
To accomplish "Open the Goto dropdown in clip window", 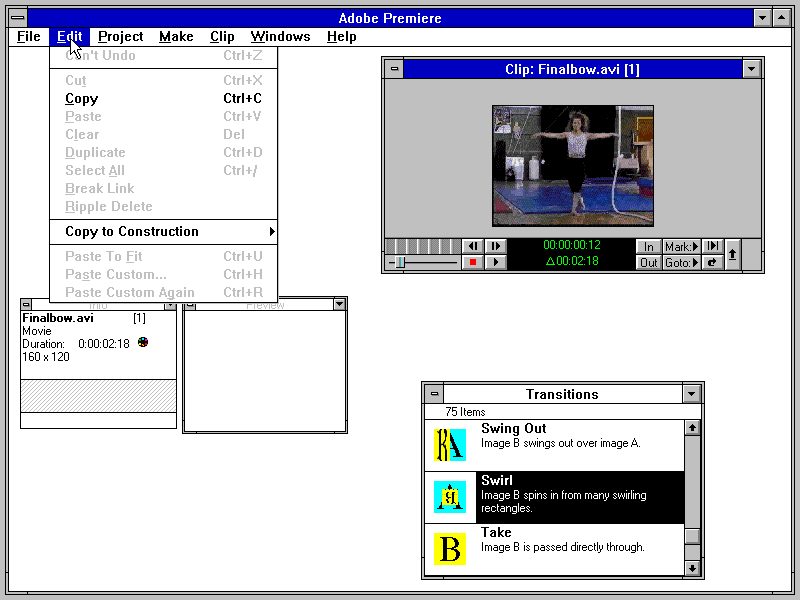I will [681, 263].
